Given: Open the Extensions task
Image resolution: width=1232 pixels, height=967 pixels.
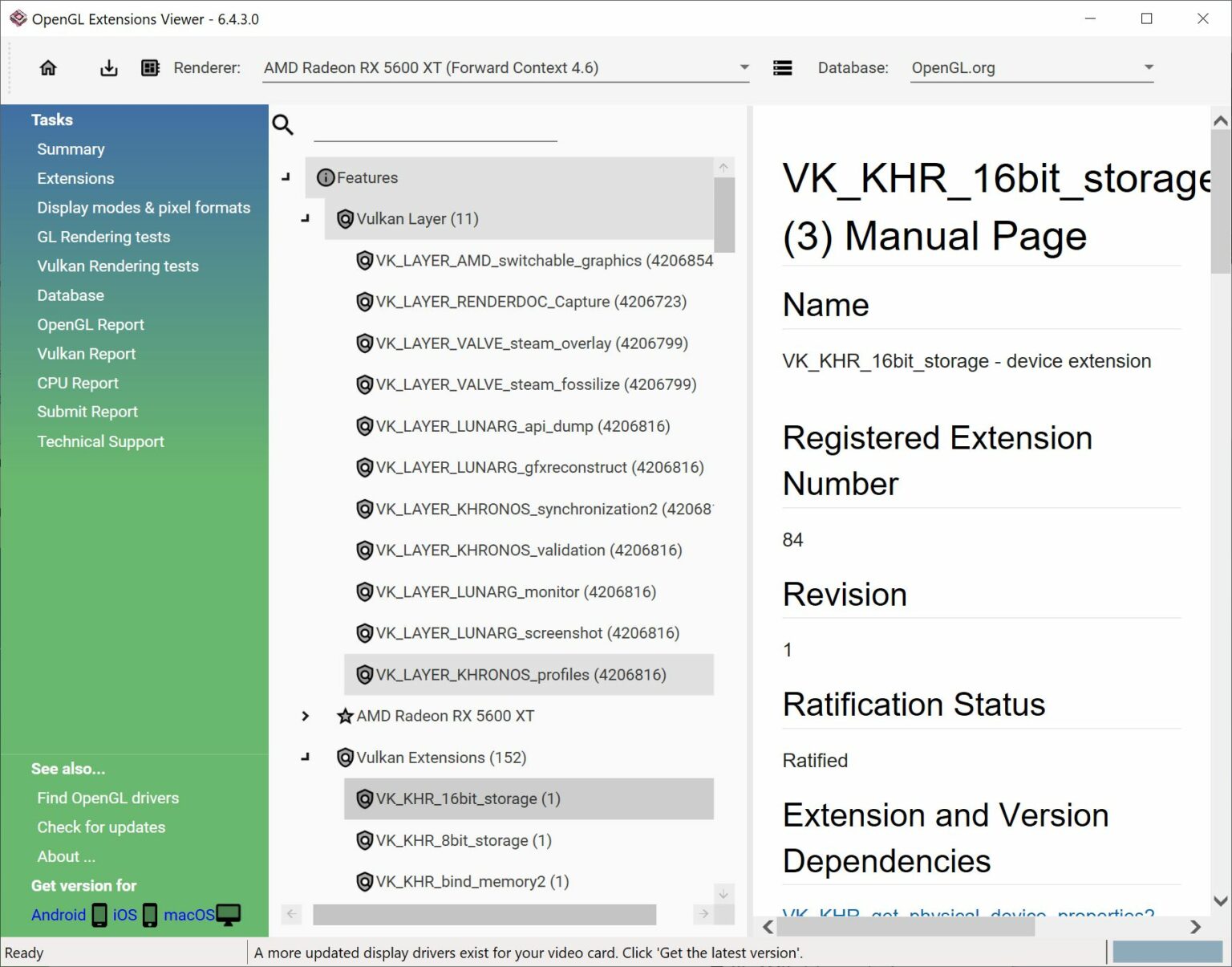Looking at the screenshot, I should coord(75,178).
